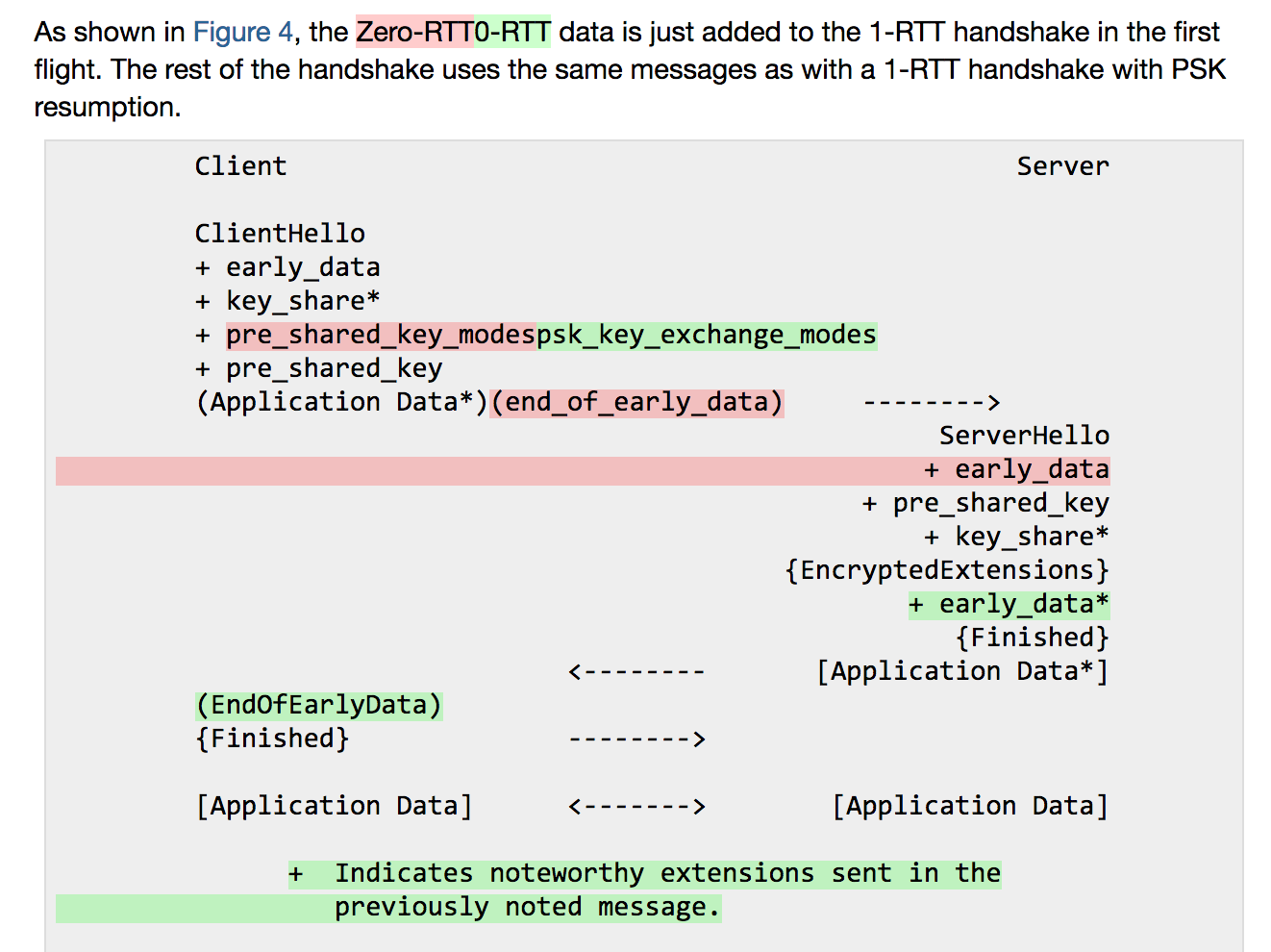Click the removed "pre_shared_key_modes" text
The width and height of the screenshot is (1271, 952).
(380, 335)
